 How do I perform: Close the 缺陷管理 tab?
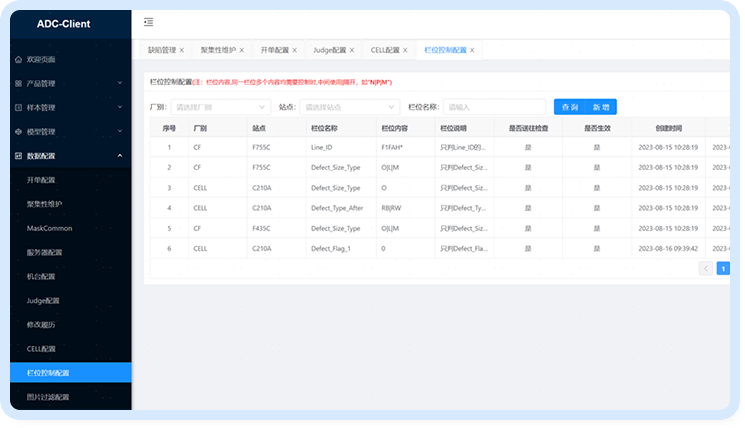pyautogui.click(x=182, y=50)
